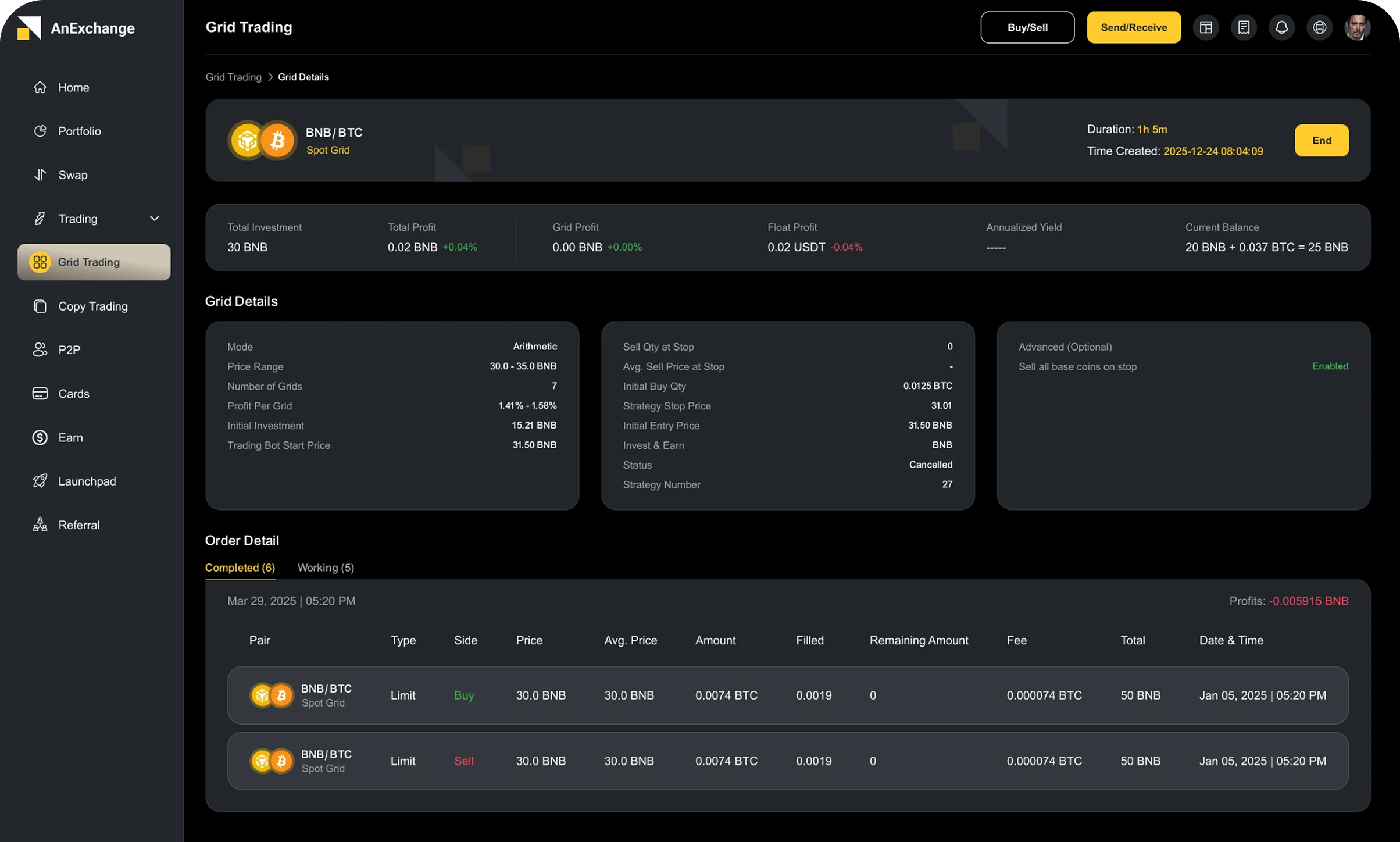This screenshot has width=1400, height=842.
Task: Open the Launchpad rocket icon
Action: 40,481
